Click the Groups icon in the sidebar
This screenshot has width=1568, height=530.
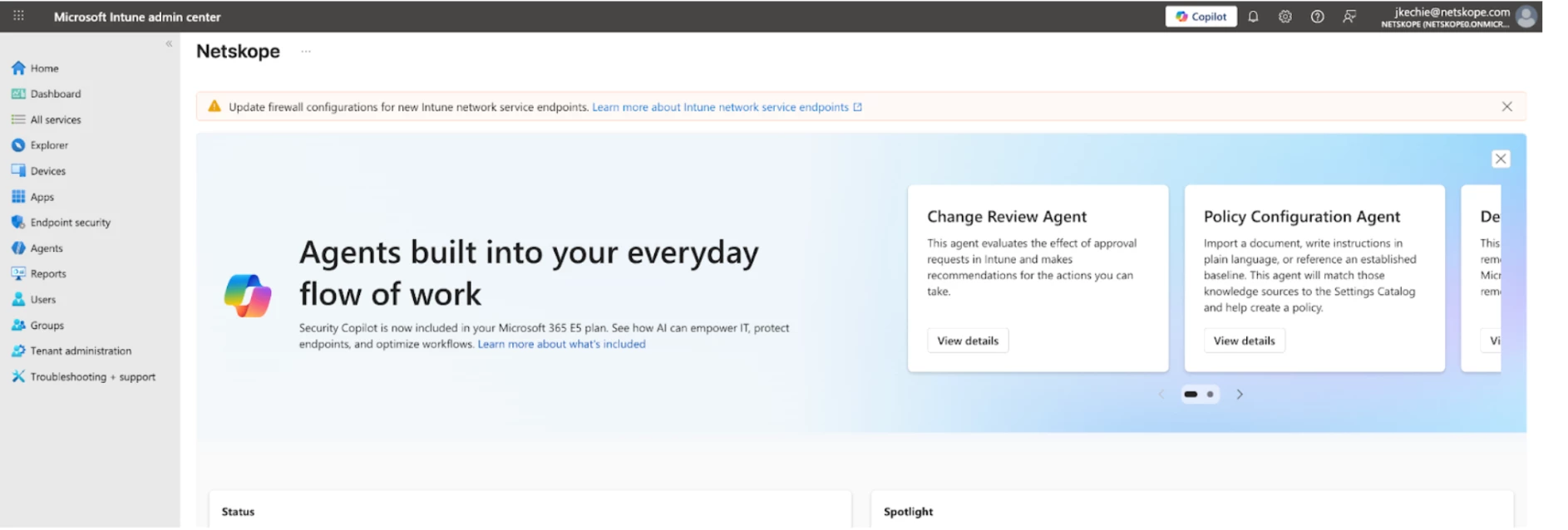(18, 325)
